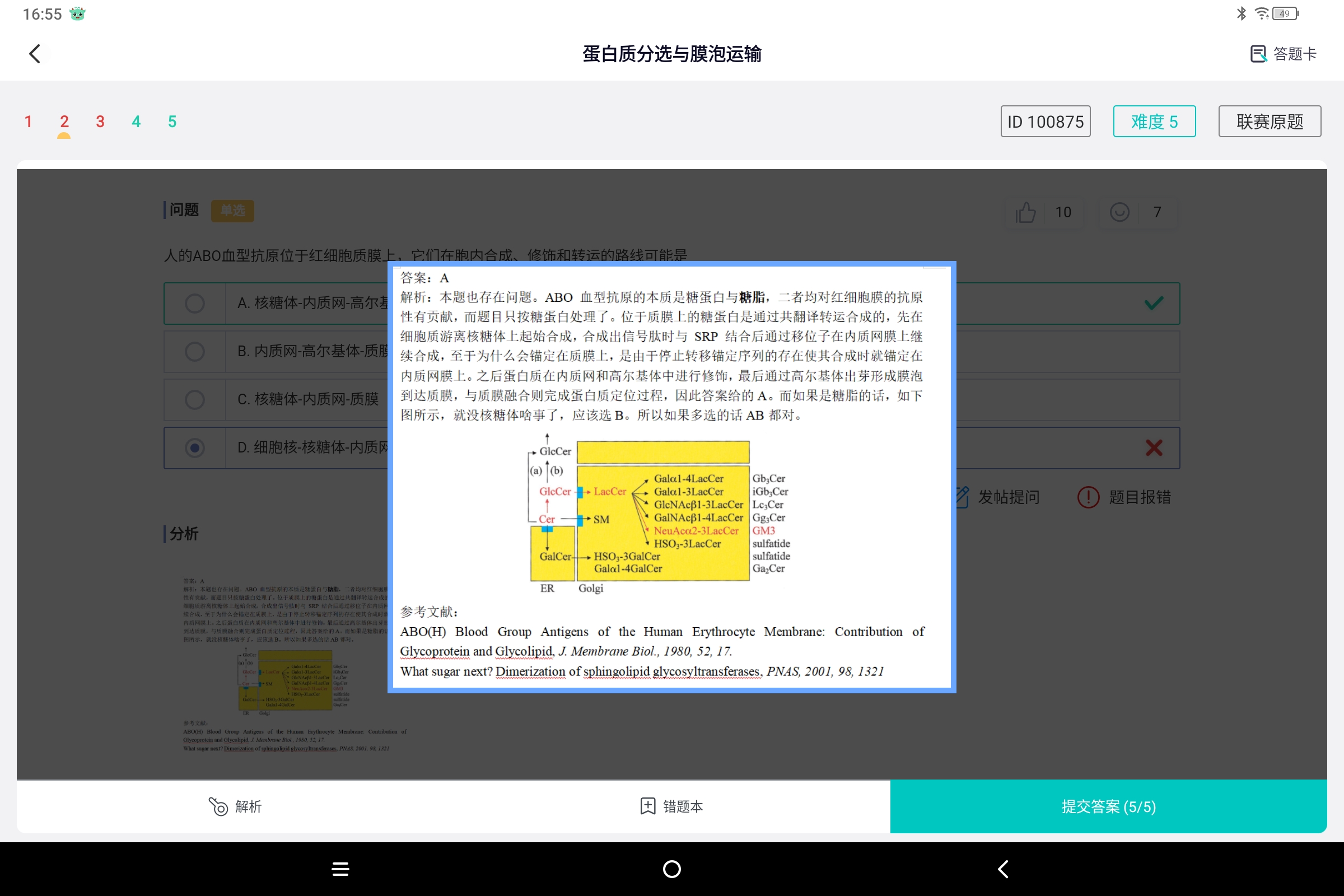Tap the battery indicator in status bar
Screen dimensions: 1344x896
click(x=1286, y=13)
